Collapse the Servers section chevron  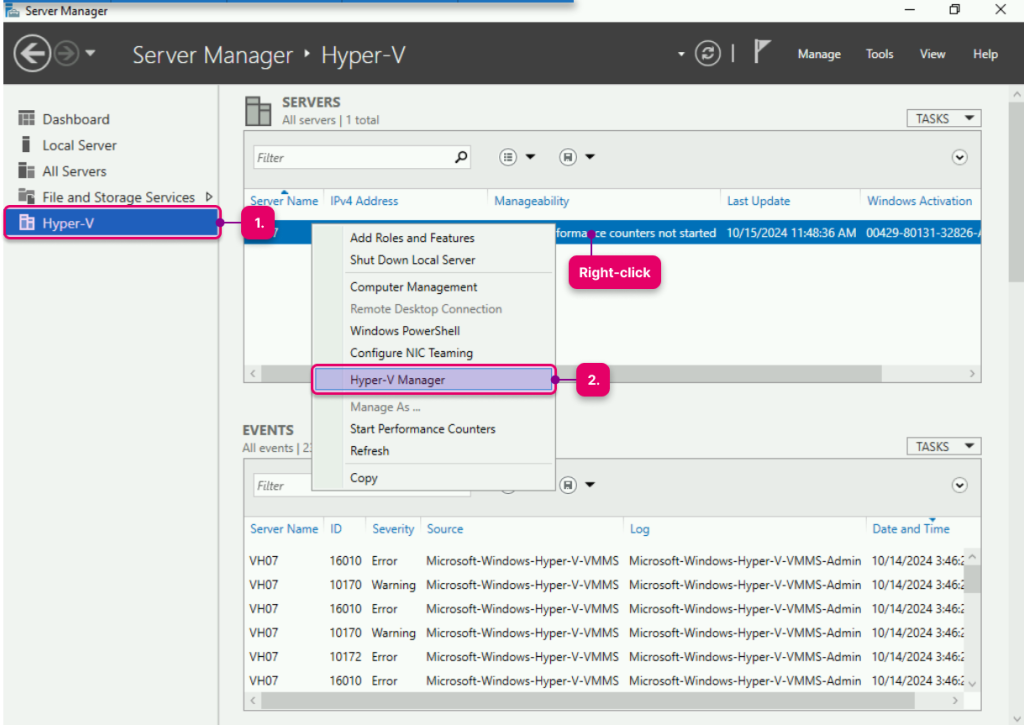point(960,157)
